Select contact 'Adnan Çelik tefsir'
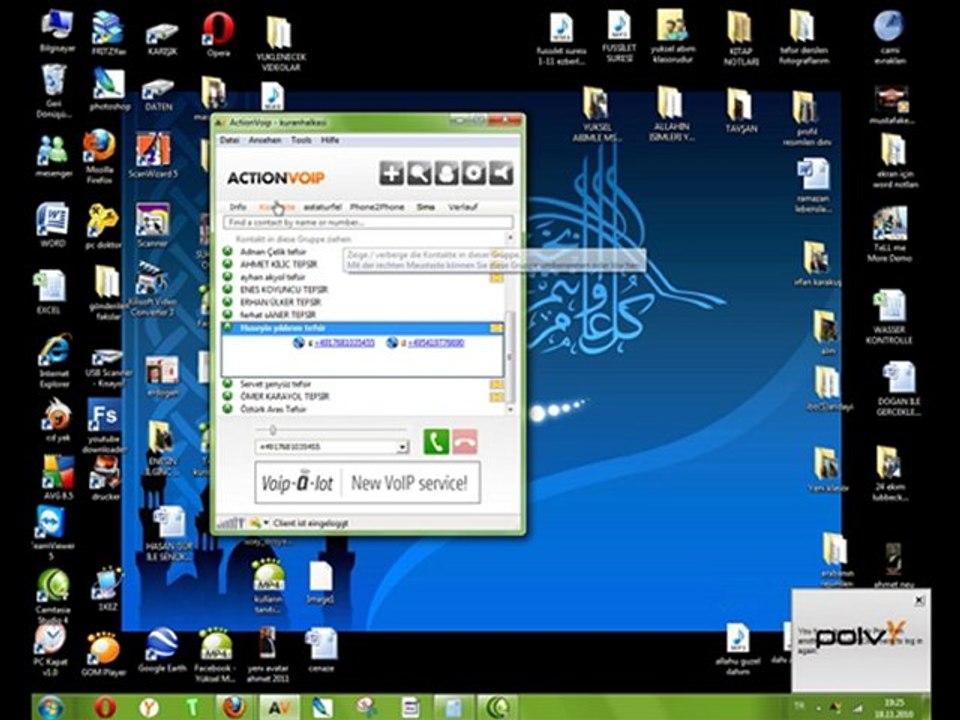 [272, 252]
